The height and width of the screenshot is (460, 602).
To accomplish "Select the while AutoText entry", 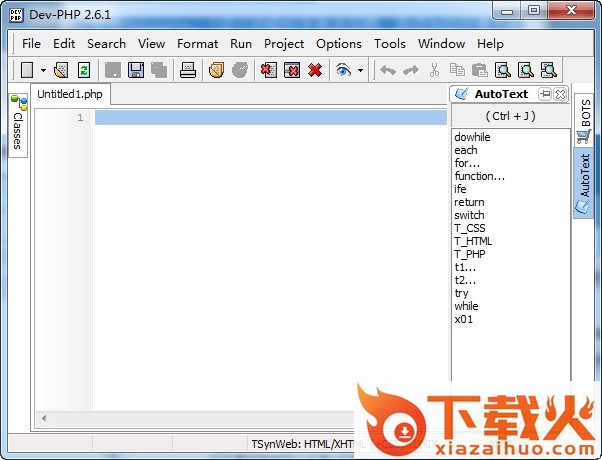I will pos(466,306).
